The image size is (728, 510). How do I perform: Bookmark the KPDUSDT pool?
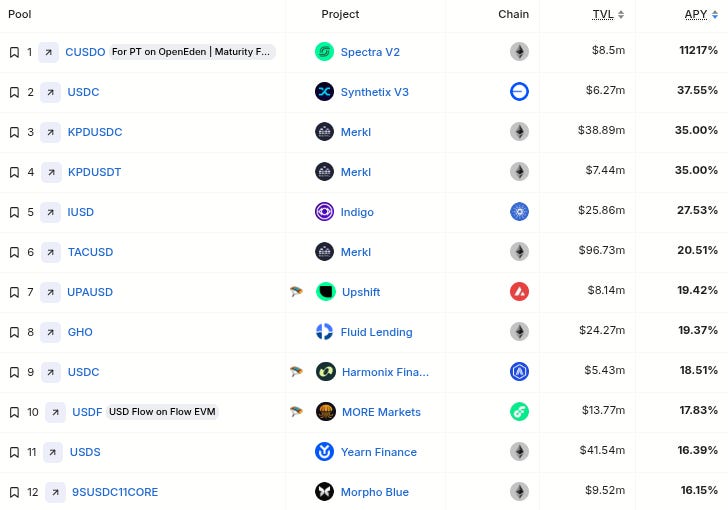tap(14, 172)
